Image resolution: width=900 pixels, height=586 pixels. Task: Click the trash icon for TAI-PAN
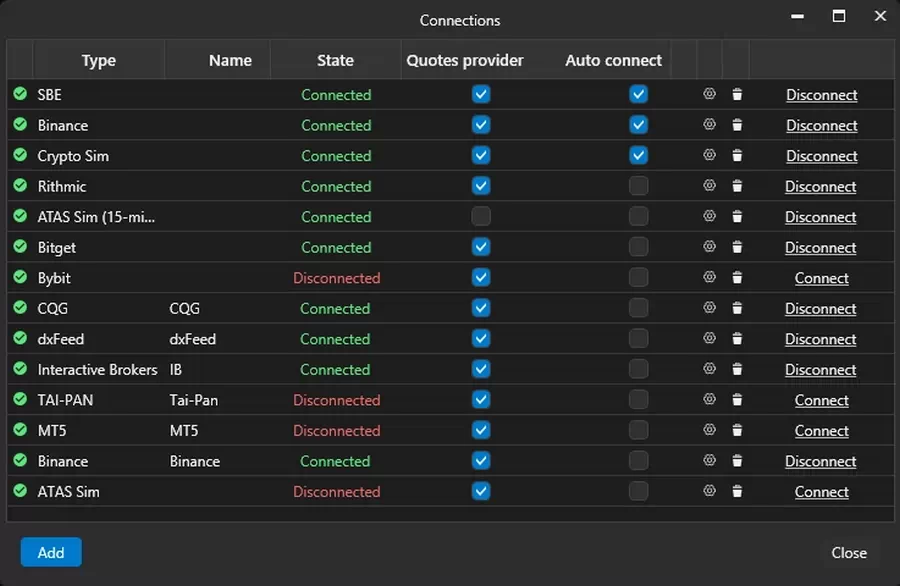(737, 399)
